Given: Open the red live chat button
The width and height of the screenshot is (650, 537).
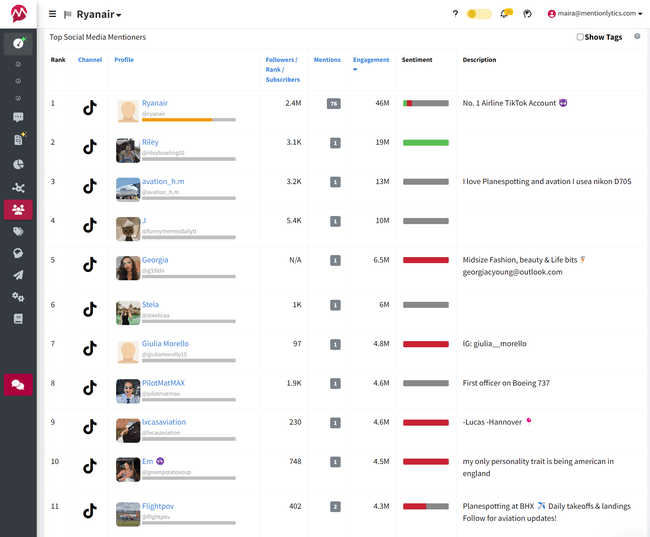Looking at the screenshot, I should click(18, 385).
